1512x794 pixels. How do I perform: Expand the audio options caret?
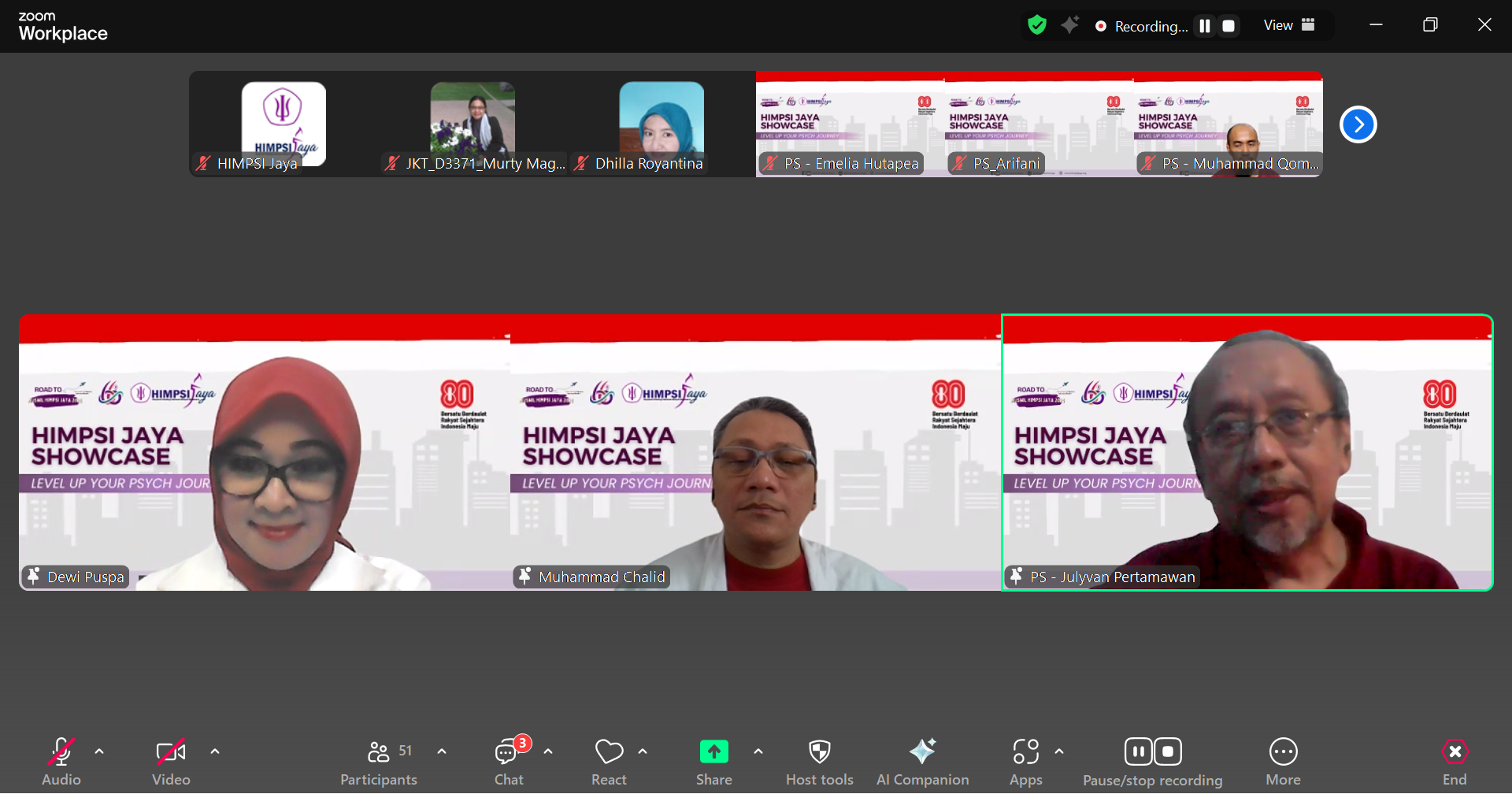click(x=99, y=751)
